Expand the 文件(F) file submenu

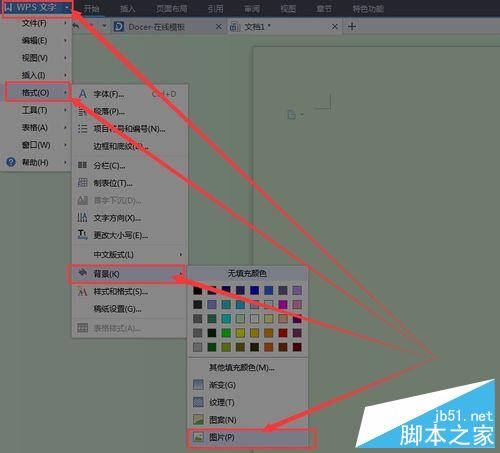pyautogui.click(x=36, y=23)
